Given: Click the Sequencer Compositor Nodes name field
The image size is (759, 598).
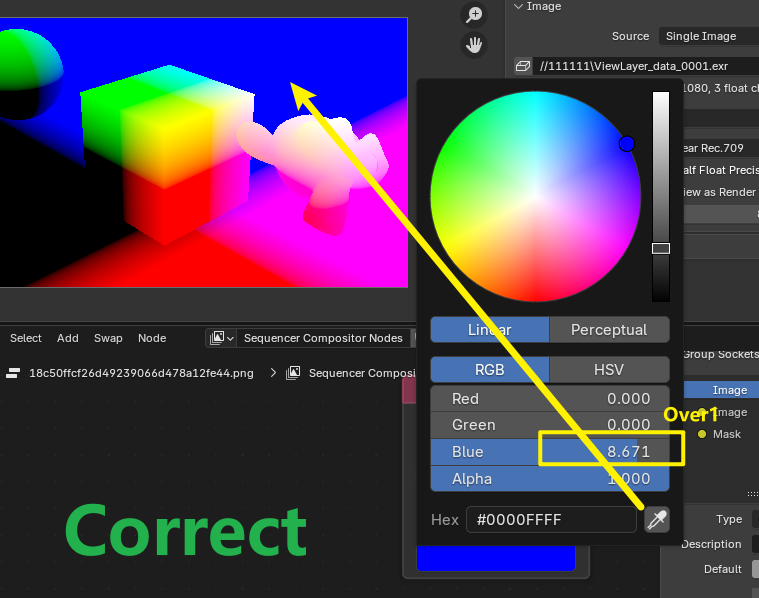Looking at the screenshot, I should click(323, 338).
